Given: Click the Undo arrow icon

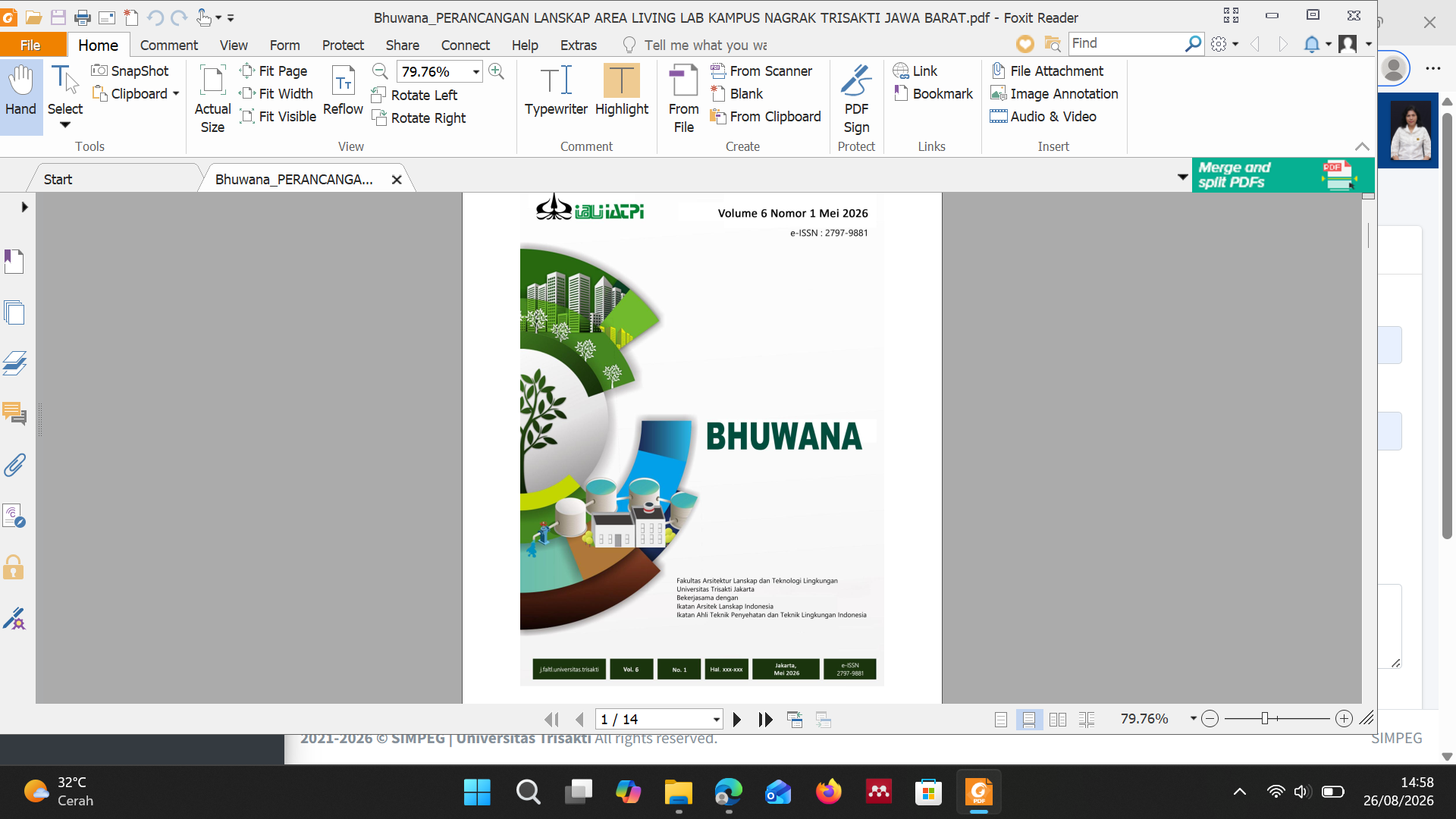Looking at the screenshot, I should [155, 17].
